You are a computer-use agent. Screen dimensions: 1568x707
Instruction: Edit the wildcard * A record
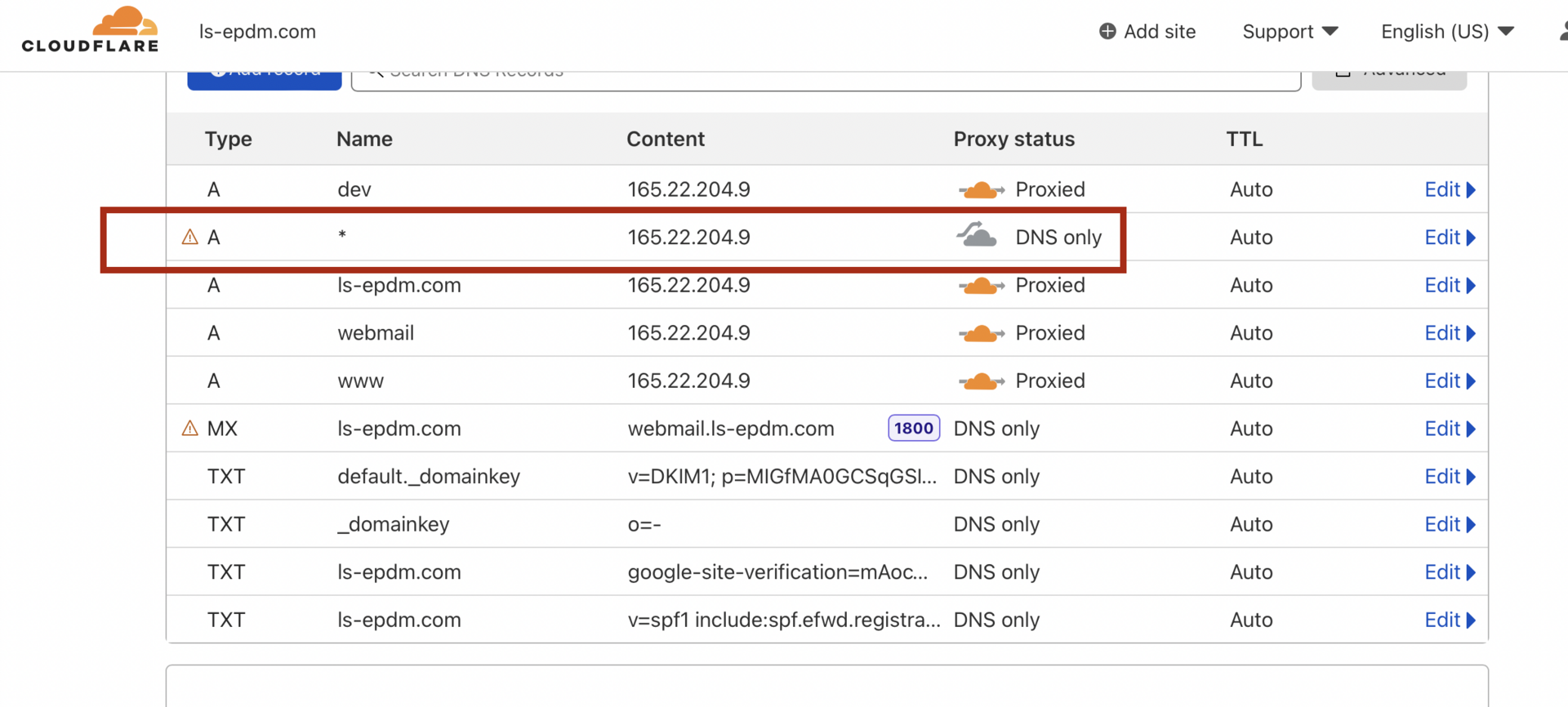1450,237
